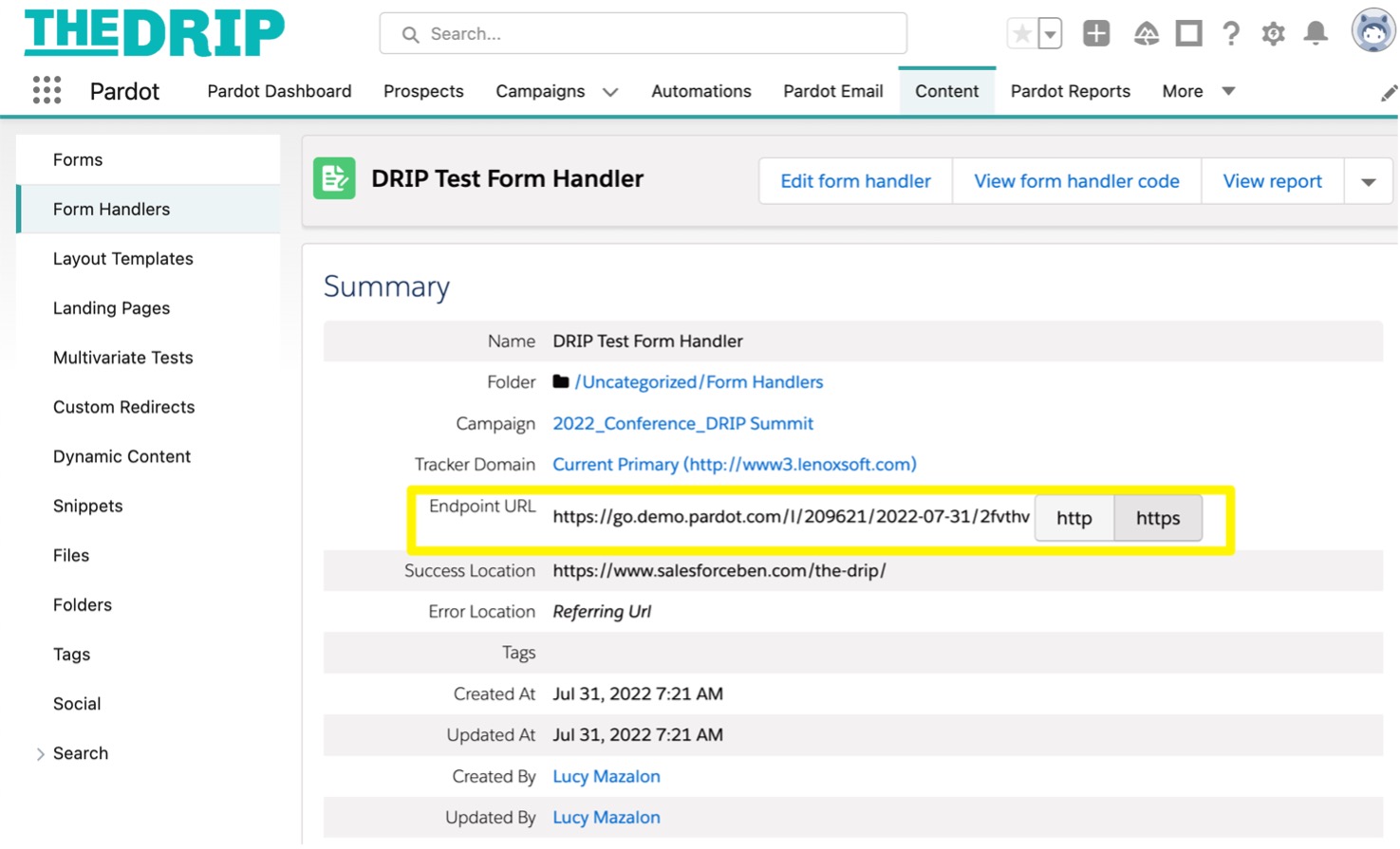Viewport: 1400px width, 849px height.
Task: Click the global actions plus icon
Action: pyautogui.click(x=1096, y=34)
